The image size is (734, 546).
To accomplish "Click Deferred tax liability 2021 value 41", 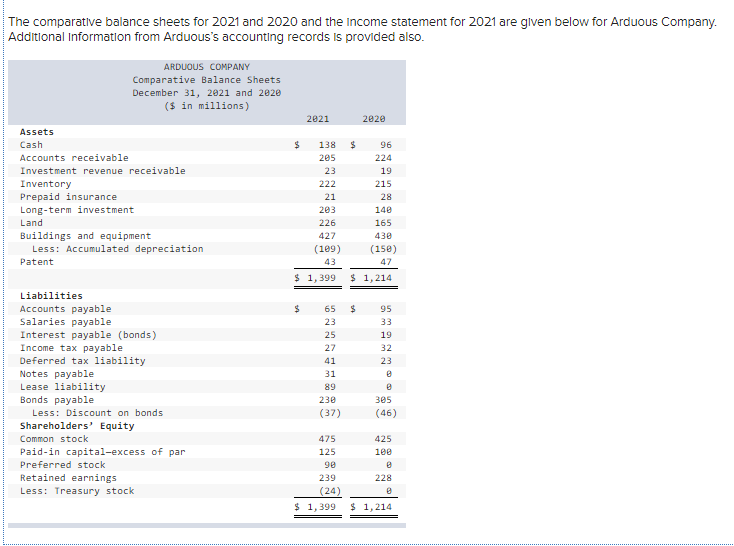I will (330, 361).
